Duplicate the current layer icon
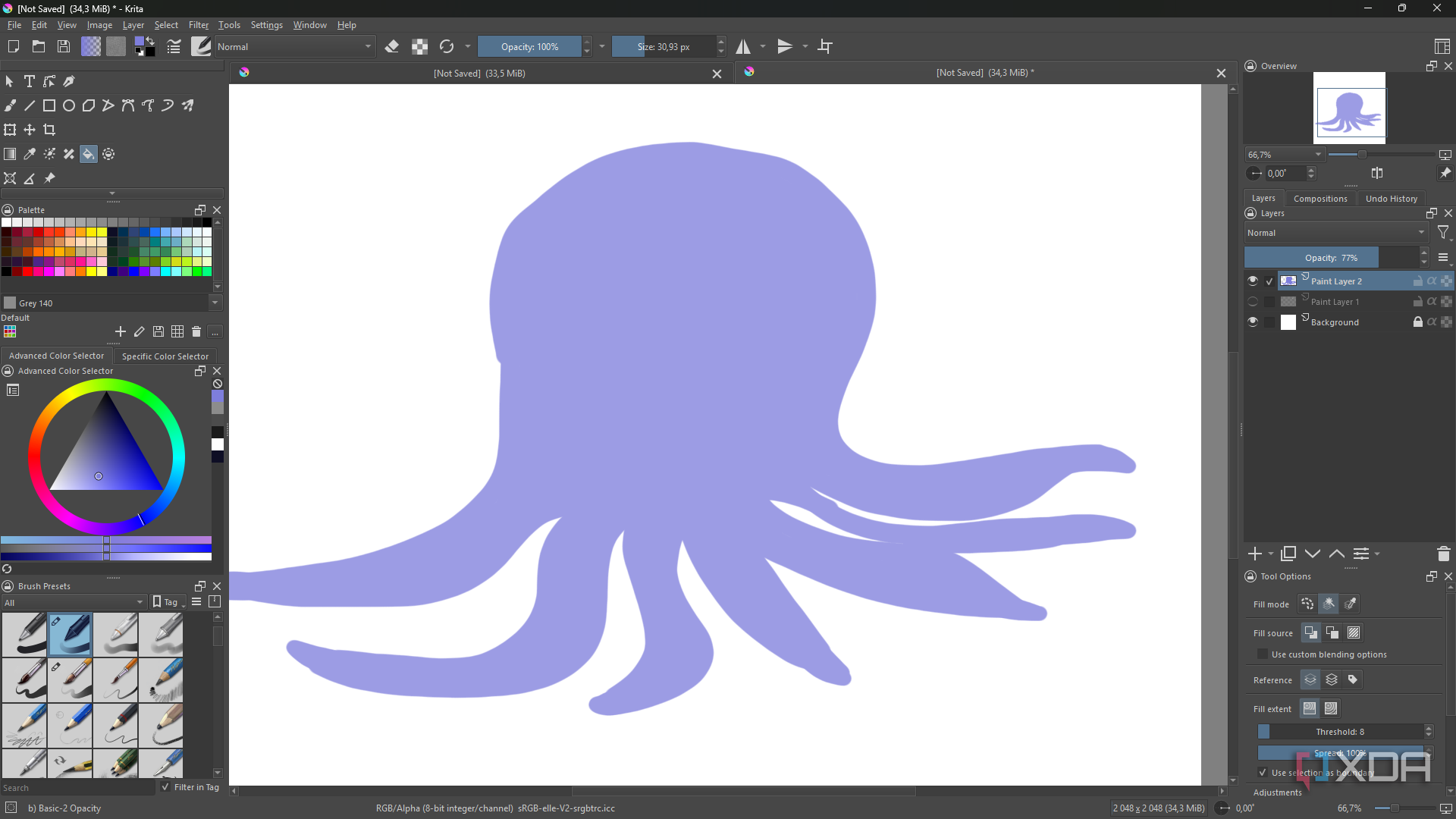Screen dimensions: 1456x819 coord(1288,554)
